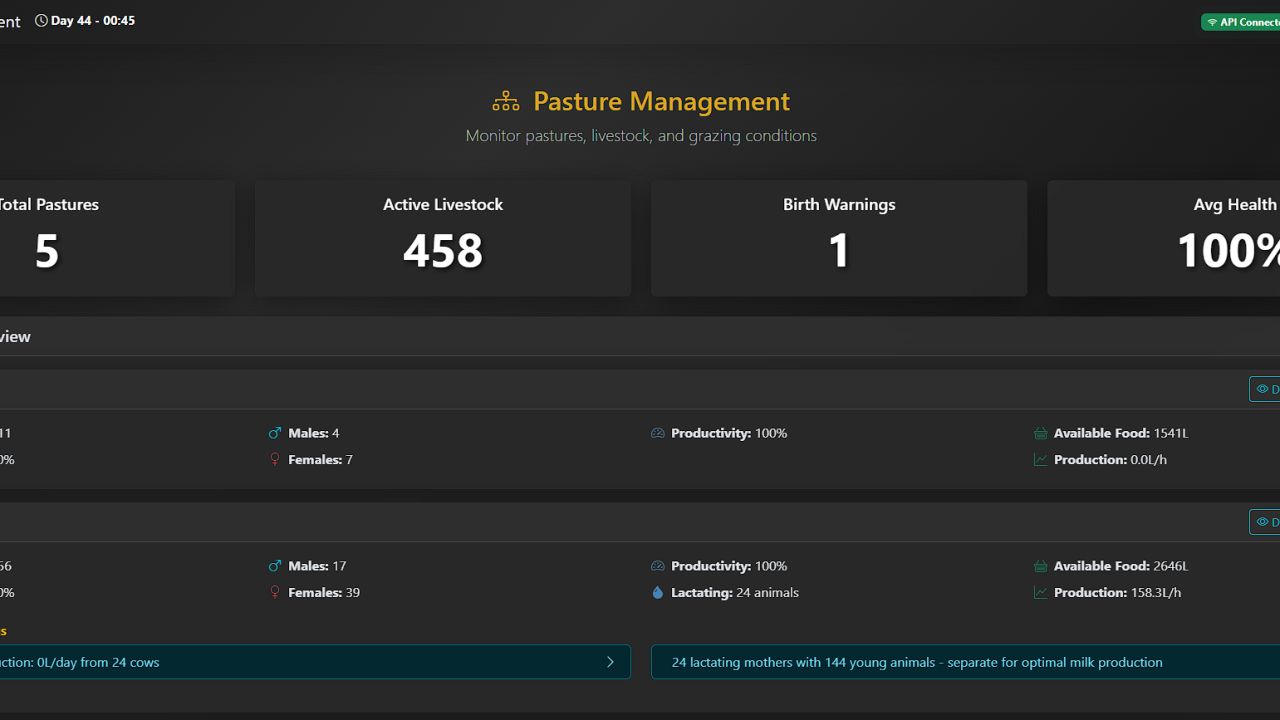This screenshot has width=1280, height=720.
Task: Open the 24 lactating mothers separation notice
Action: tap(965, 662)
